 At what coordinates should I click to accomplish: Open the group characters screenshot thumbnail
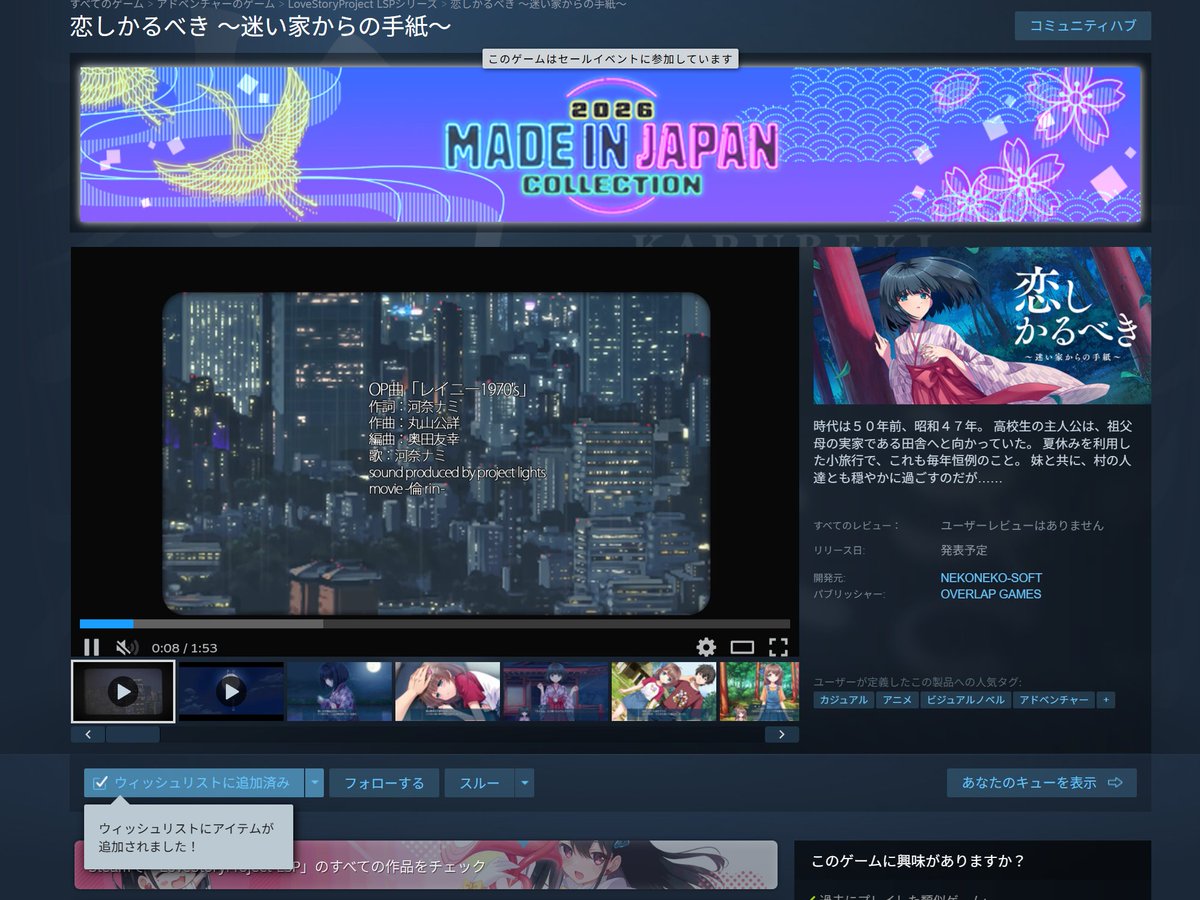click(x=663, y=691)
